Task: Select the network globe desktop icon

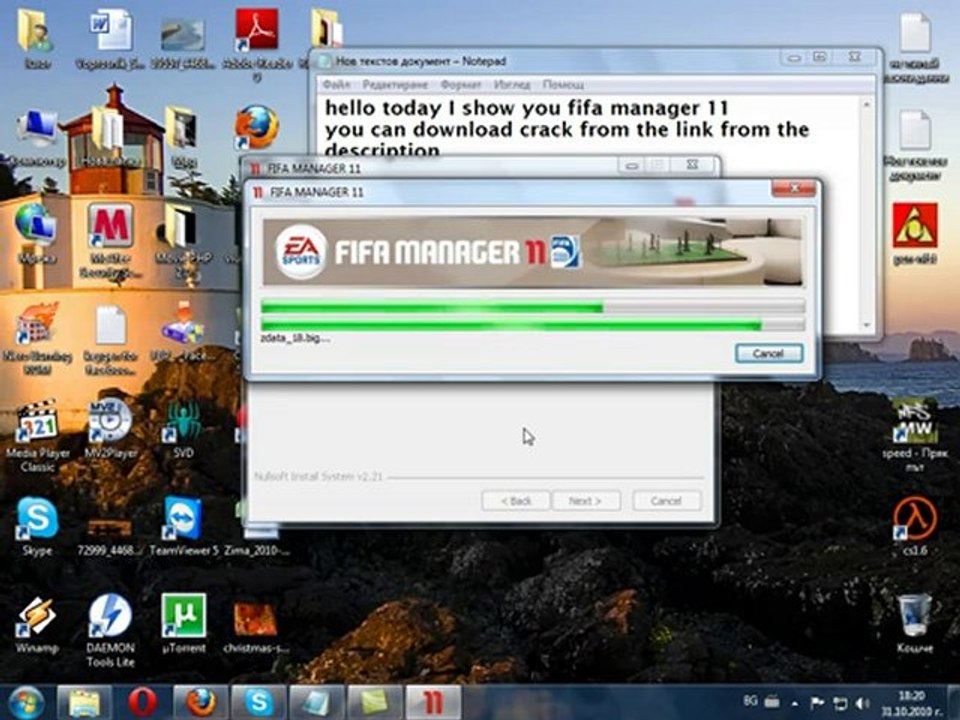Action: [36, 234]
